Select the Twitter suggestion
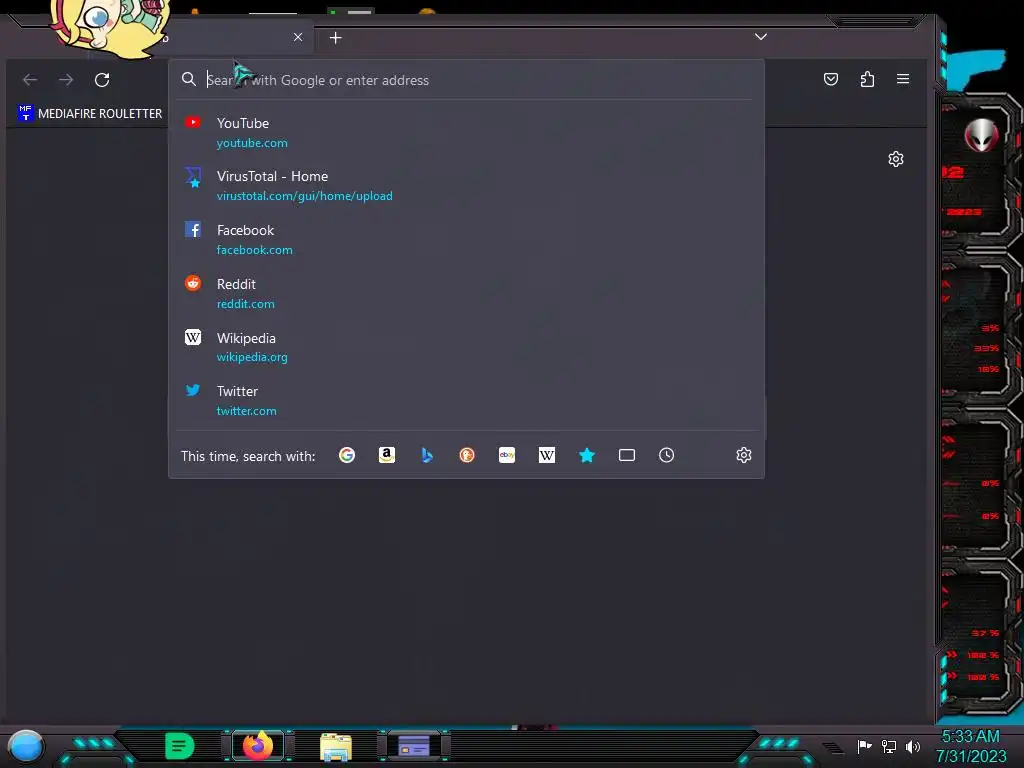 (466, 400)
